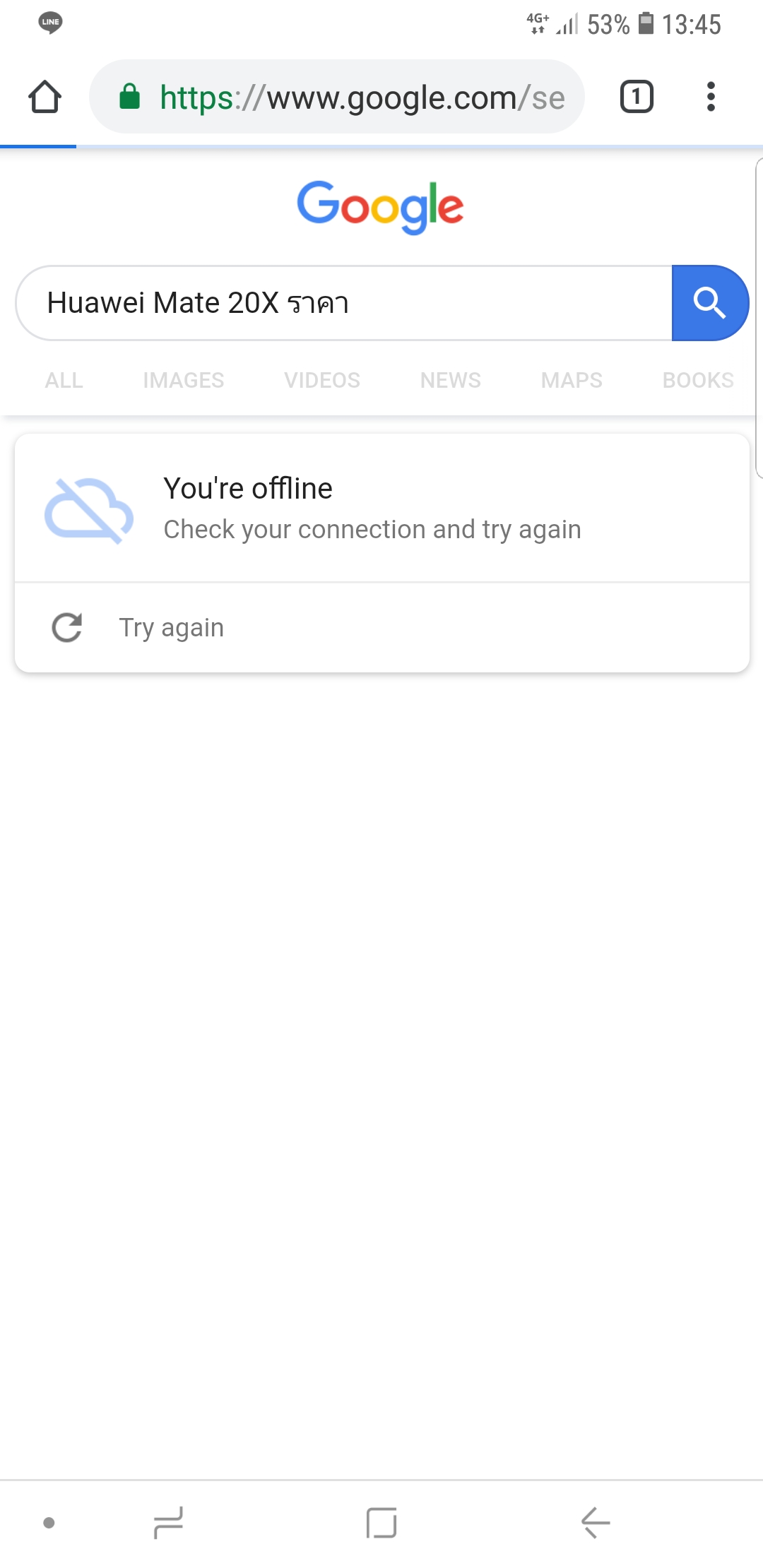This screenshot has width=763, height=1568.
Task: Tap the recent apps navigation icon
Action: (168, 1522)
